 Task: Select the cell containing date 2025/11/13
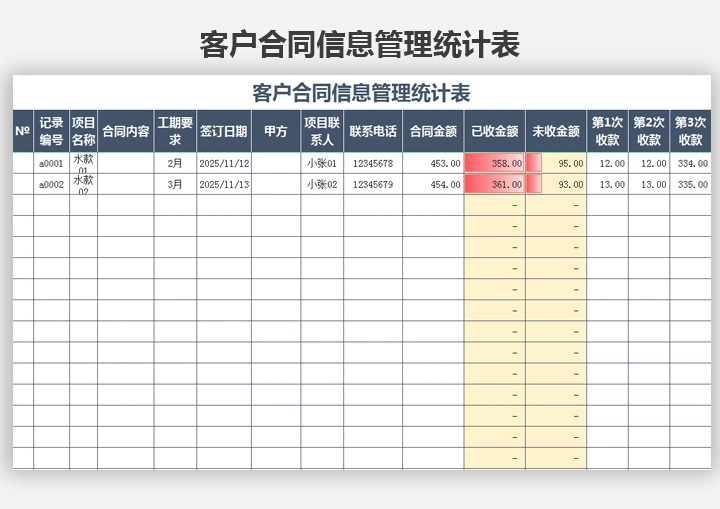pos(224,184)
